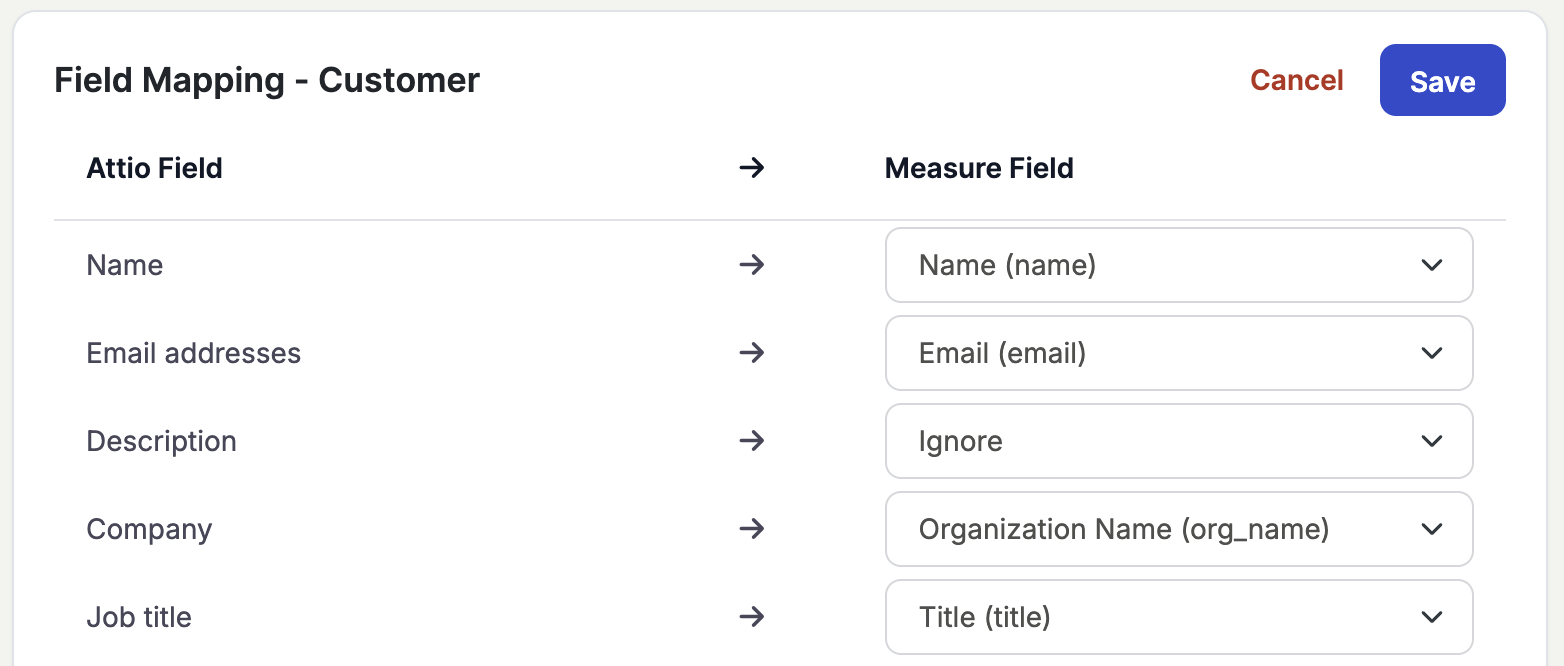Click the chevron in Job title dropdown

(1431, 617)
